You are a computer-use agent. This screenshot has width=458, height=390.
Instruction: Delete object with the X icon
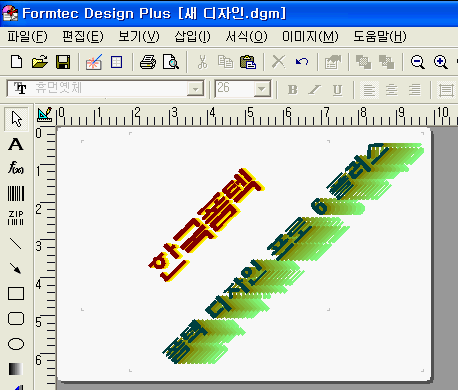[x=279, y=62]
